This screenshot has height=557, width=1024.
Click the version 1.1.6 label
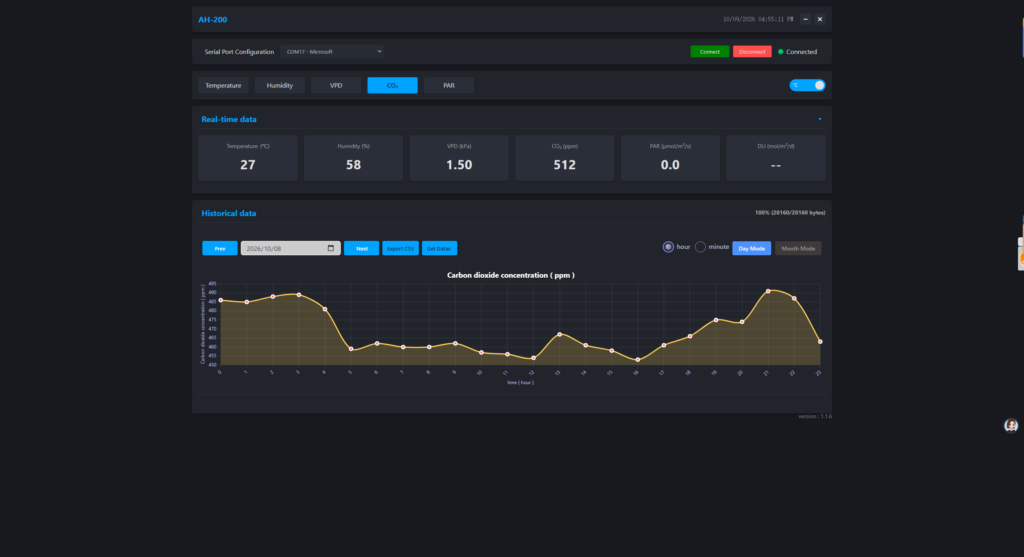(815, 416)
